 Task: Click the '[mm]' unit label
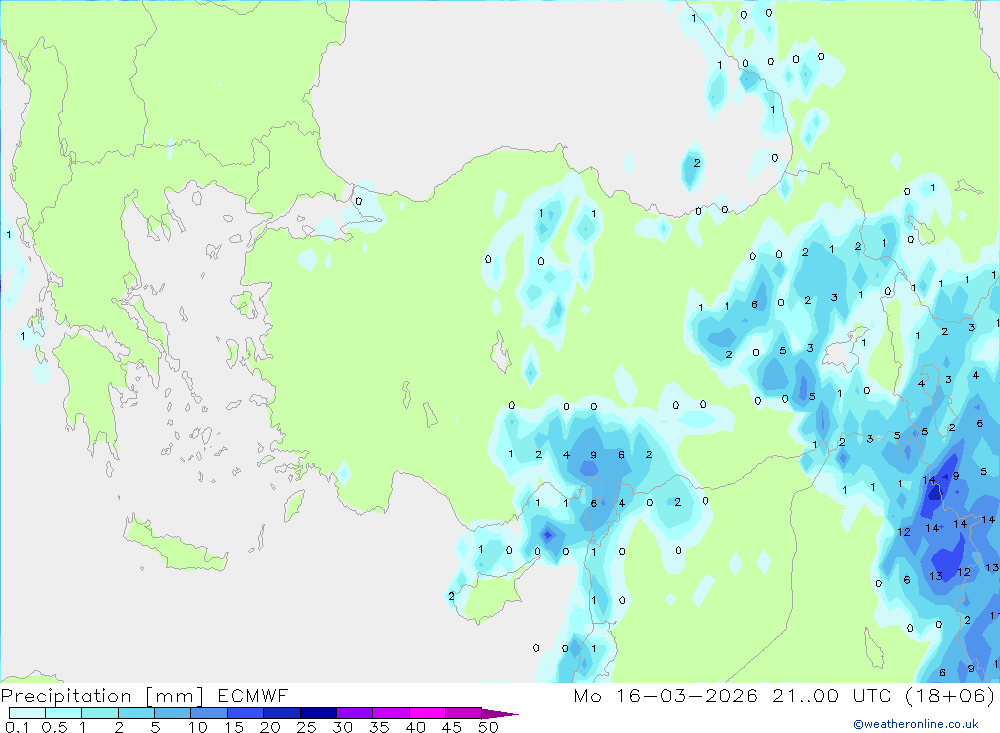point(174,696)
